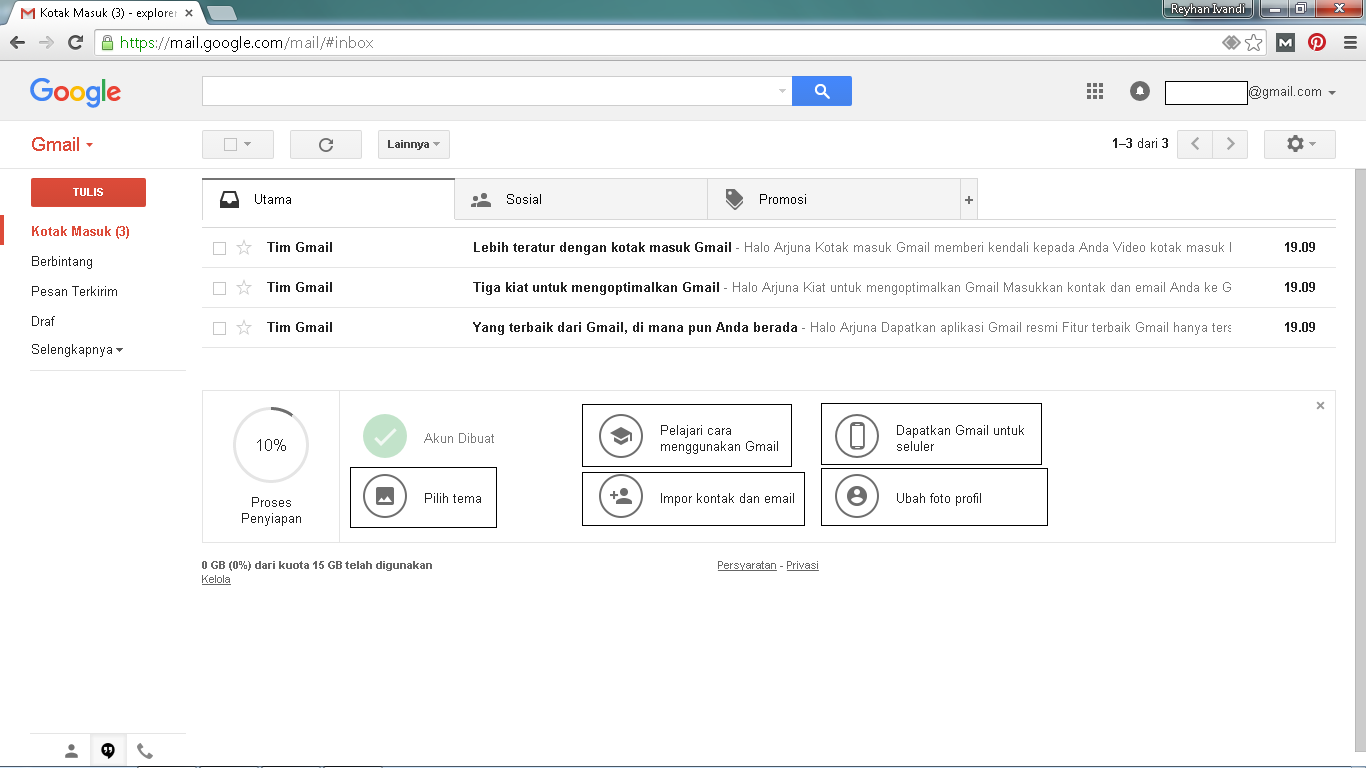Open the Hangouts chat icon
The image size is (1366, 768).
point(107,750)
